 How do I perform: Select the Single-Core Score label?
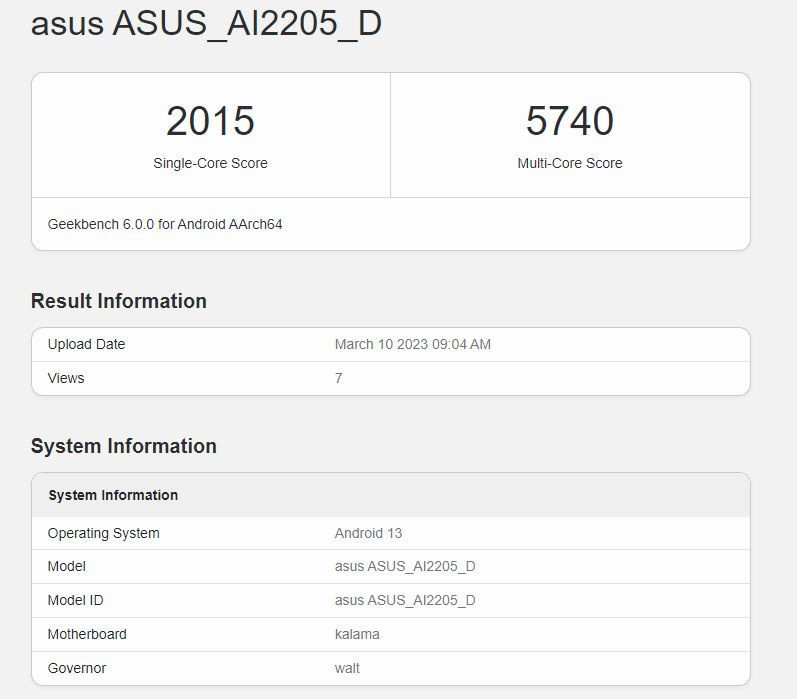click(x=210, y=163)
